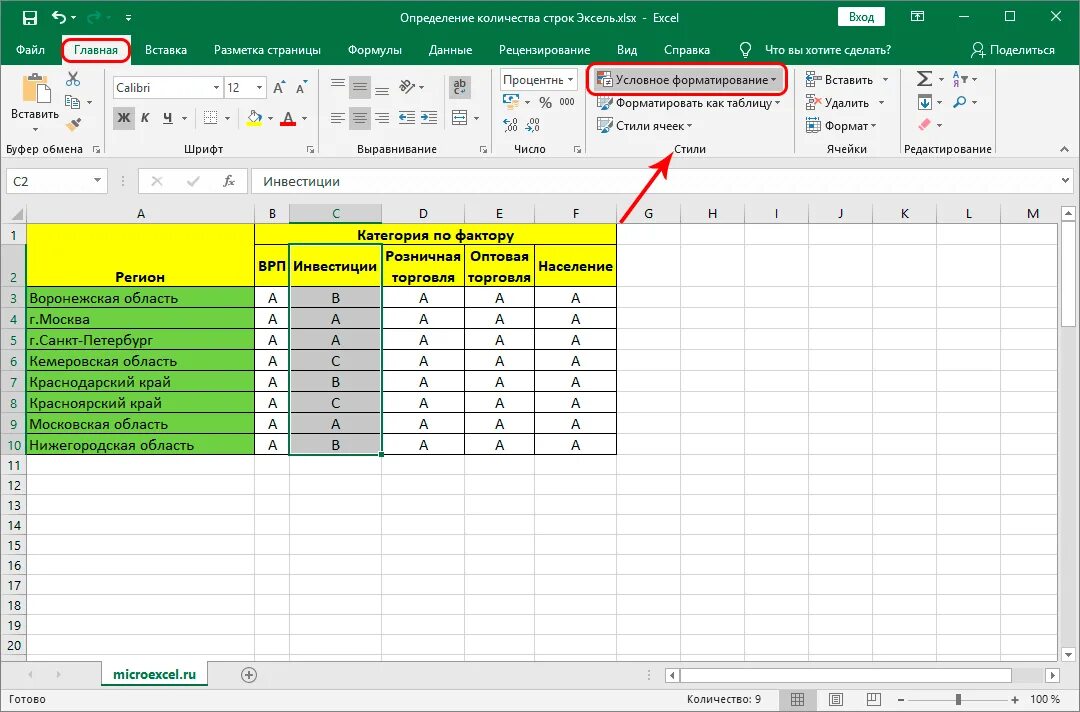The image size is (1080, 712).
Task: Switch to the Рецензирование tab
Action: (x=544, y=50)
